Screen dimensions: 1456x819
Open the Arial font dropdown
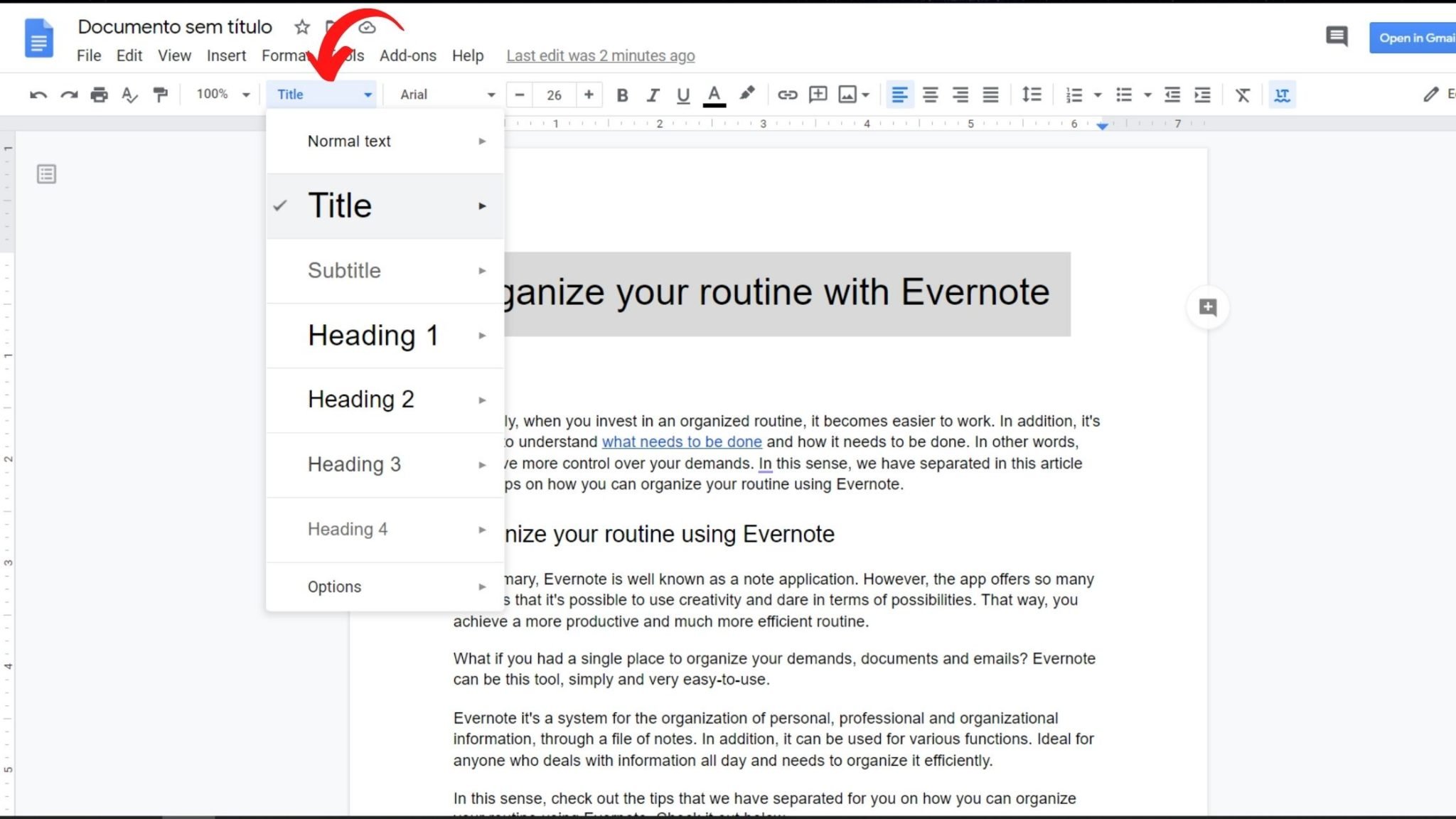pos(446,94)
